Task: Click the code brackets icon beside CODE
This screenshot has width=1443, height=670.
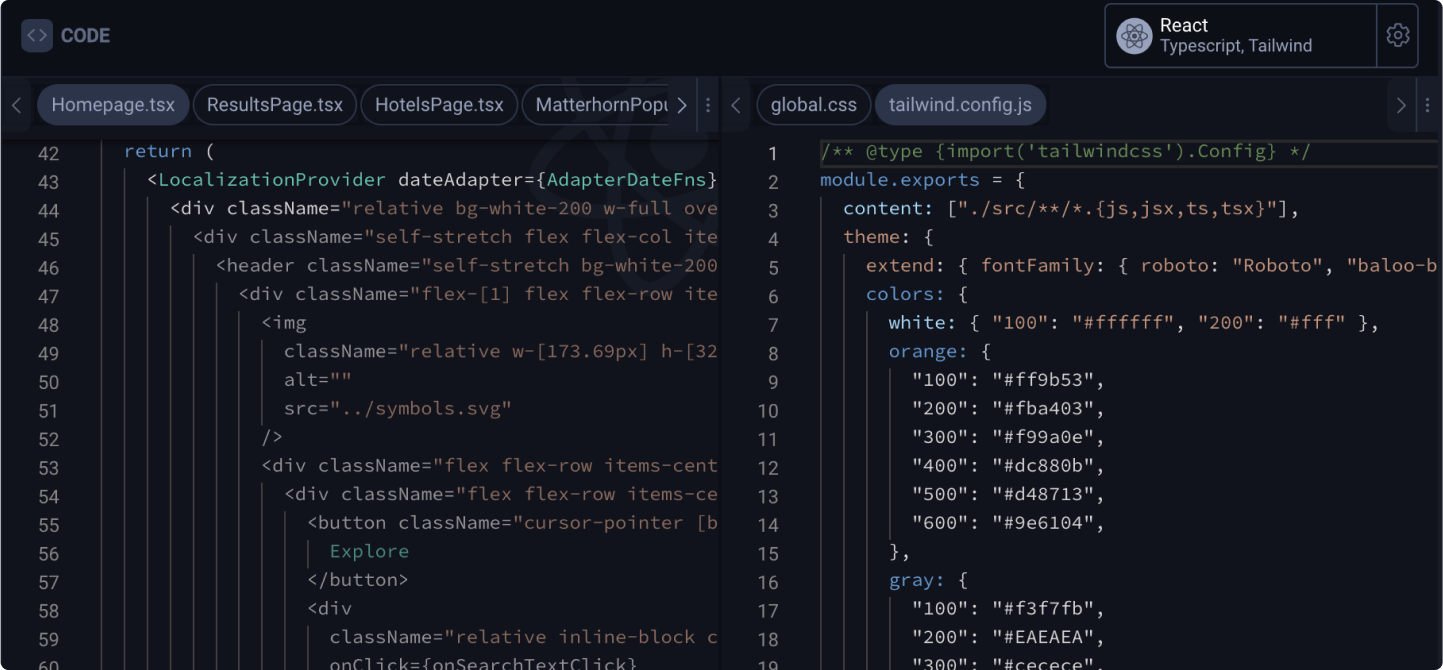Action: [37, 36]
